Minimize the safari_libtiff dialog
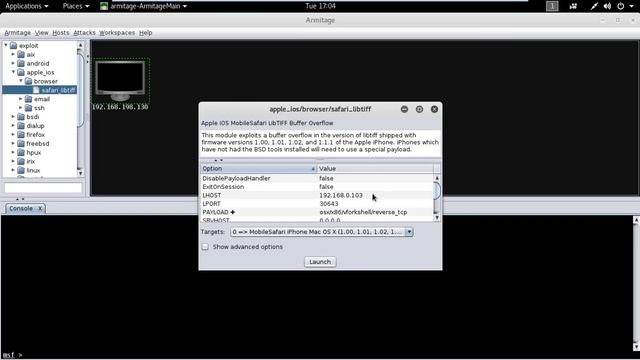This screenshot has width=640, height=360. point(404,109)
